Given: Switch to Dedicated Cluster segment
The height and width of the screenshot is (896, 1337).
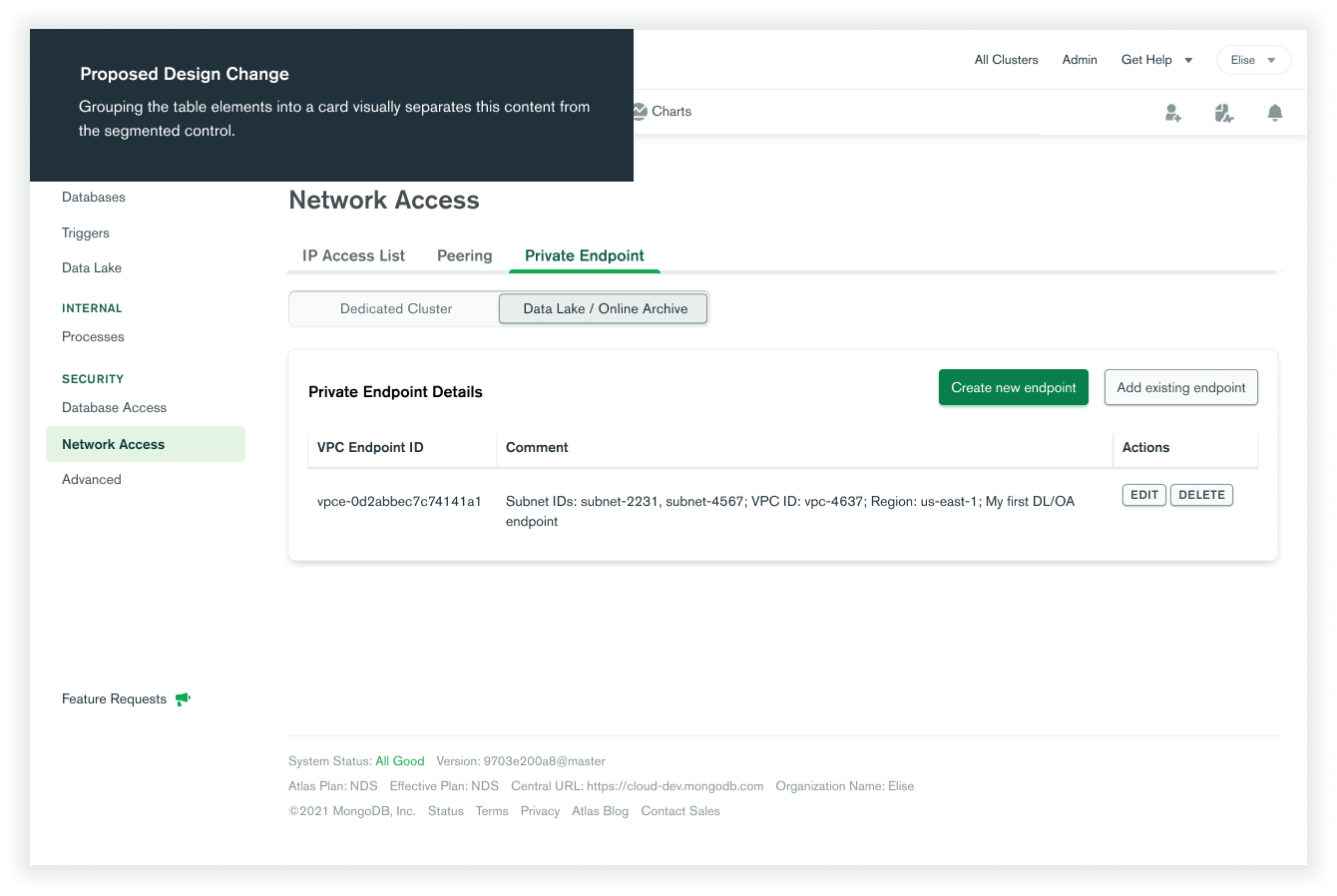Looking at the screenshot, I should (395, 309).
